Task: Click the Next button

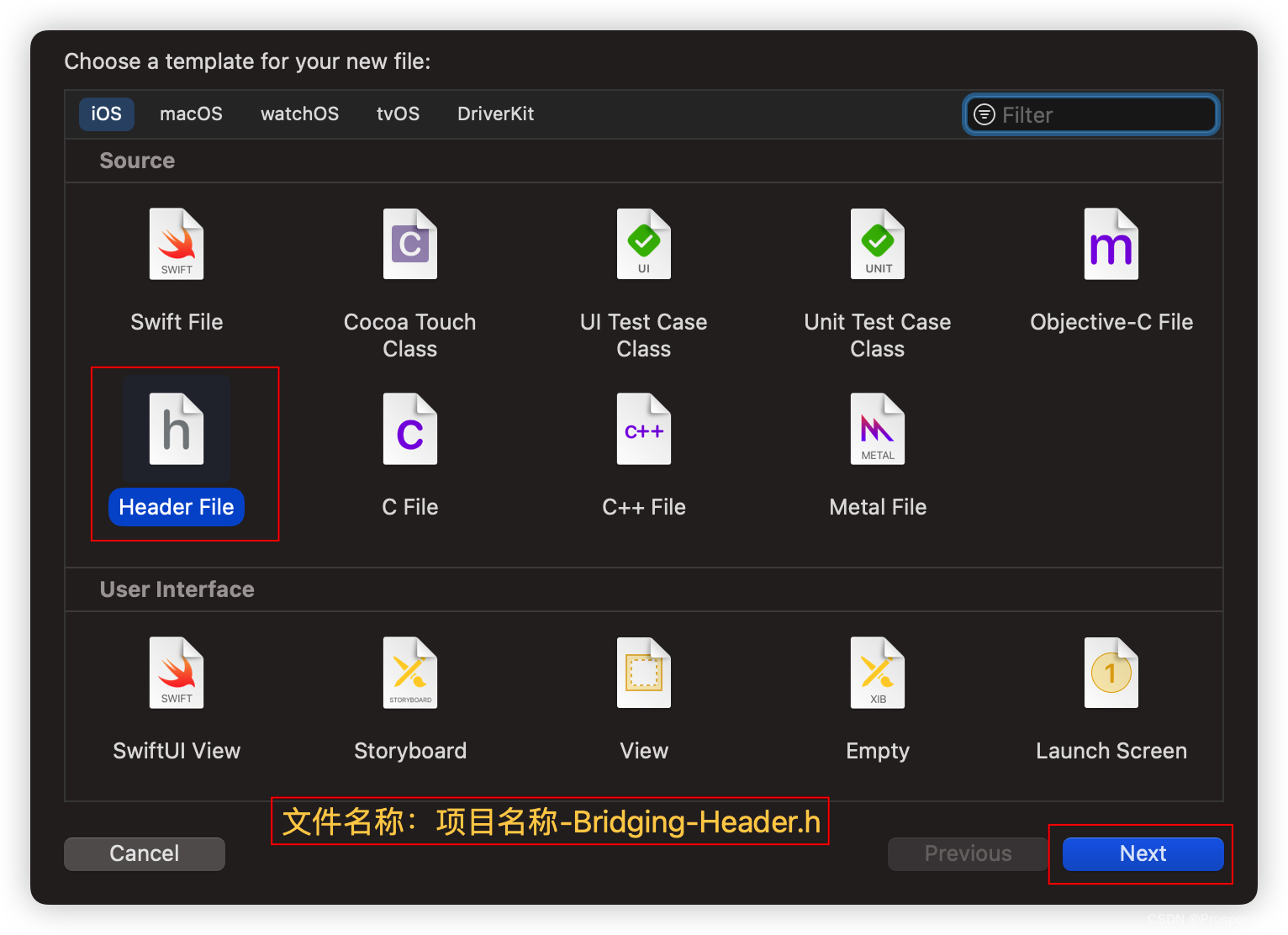Action: (1143, 853)
